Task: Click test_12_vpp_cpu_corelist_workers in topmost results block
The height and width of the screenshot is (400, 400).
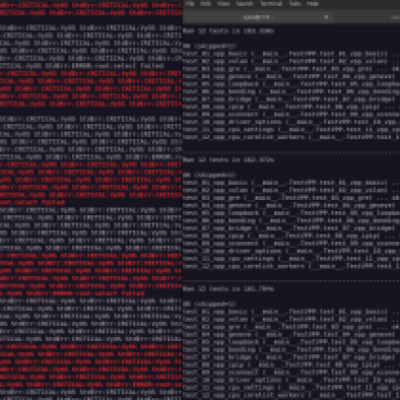Action: coord(291,137)
